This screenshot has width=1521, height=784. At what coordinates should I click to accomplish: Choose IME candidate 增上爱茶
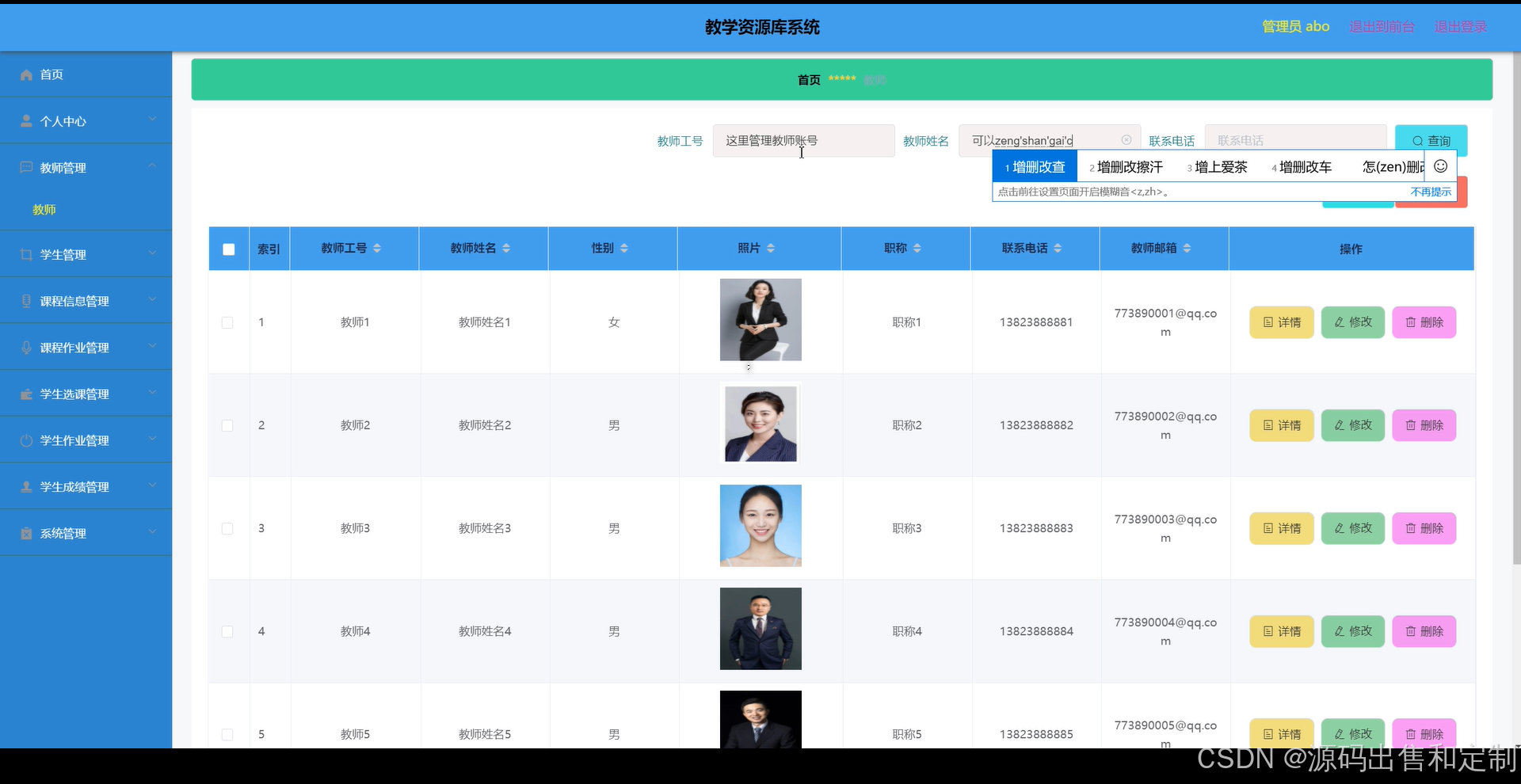tap(1217, 167)
